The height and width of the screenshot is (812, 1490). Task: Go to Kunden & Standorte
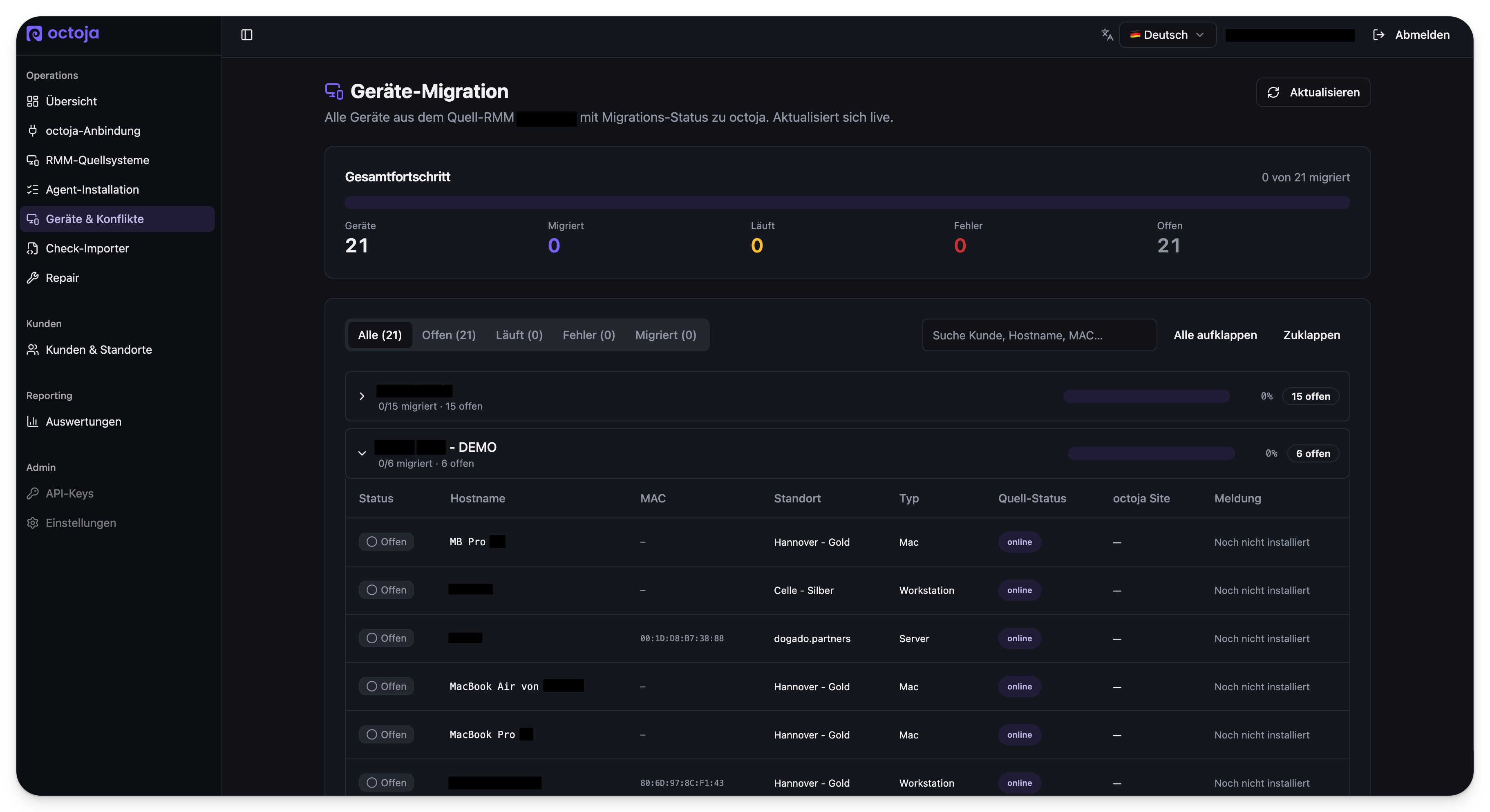click(x=117, y=350)
